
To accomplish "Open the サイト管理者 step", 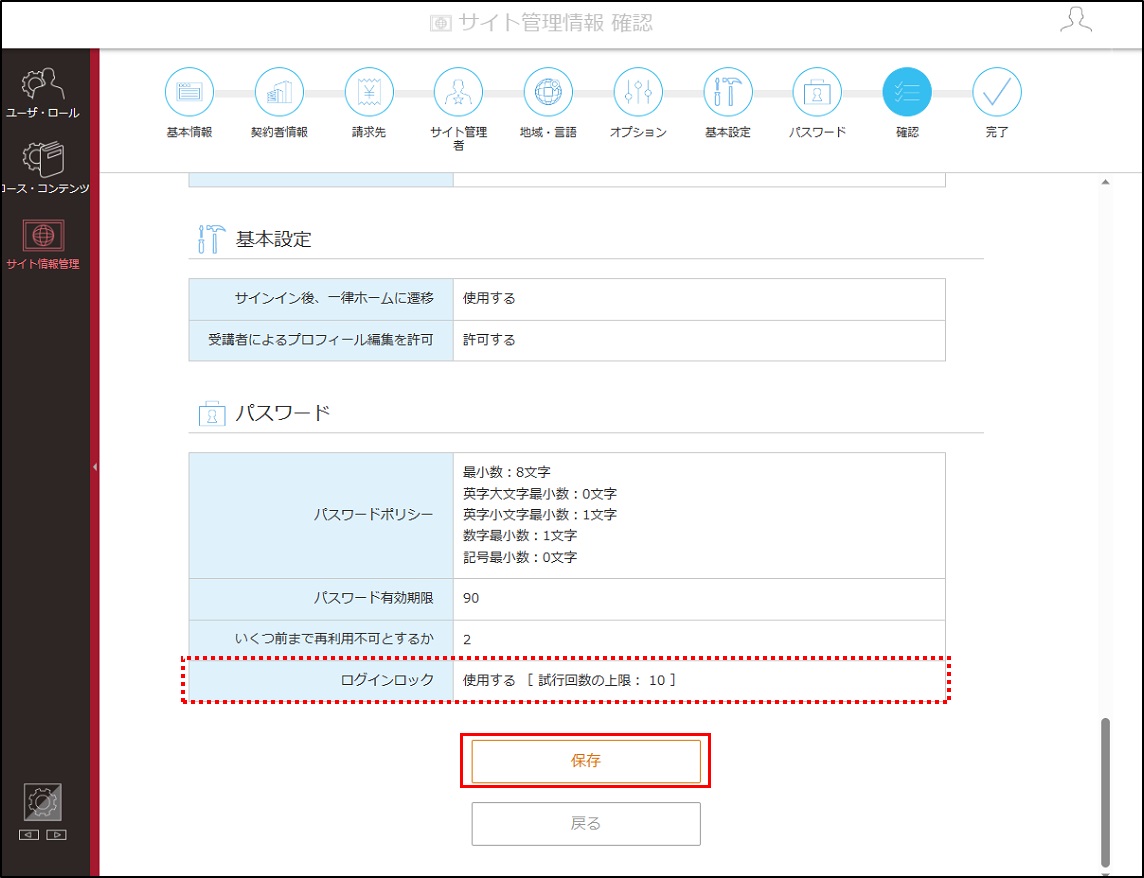I will click(458, 93).
